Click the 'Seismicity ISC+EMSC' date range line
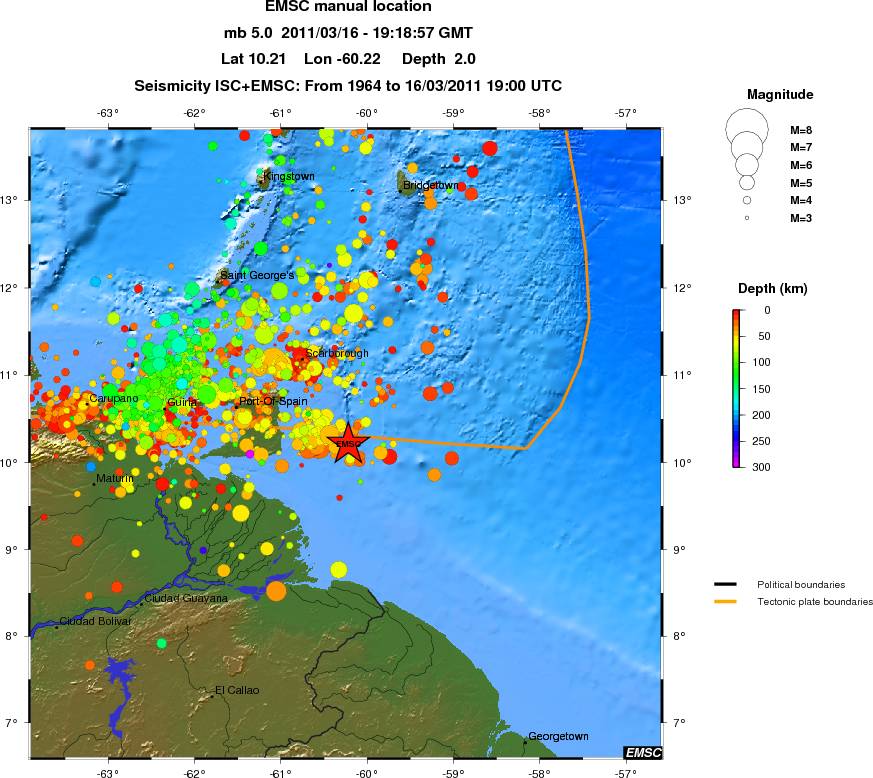Viewport: 873px width, 778px height. (x=348, y=86)
